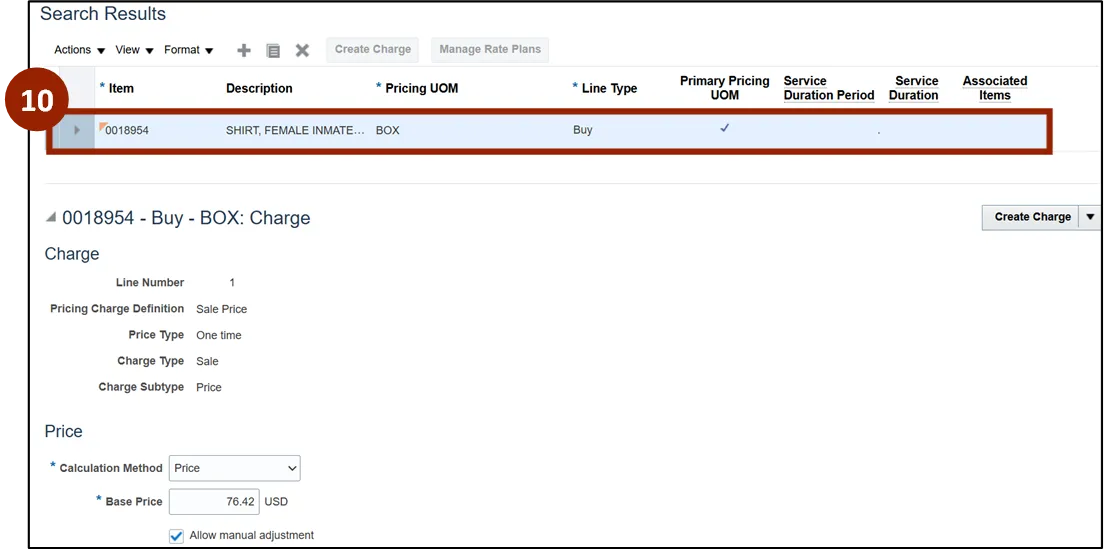
Task: Click the Primary Pricing UOM checkmark
Action: 725,129
